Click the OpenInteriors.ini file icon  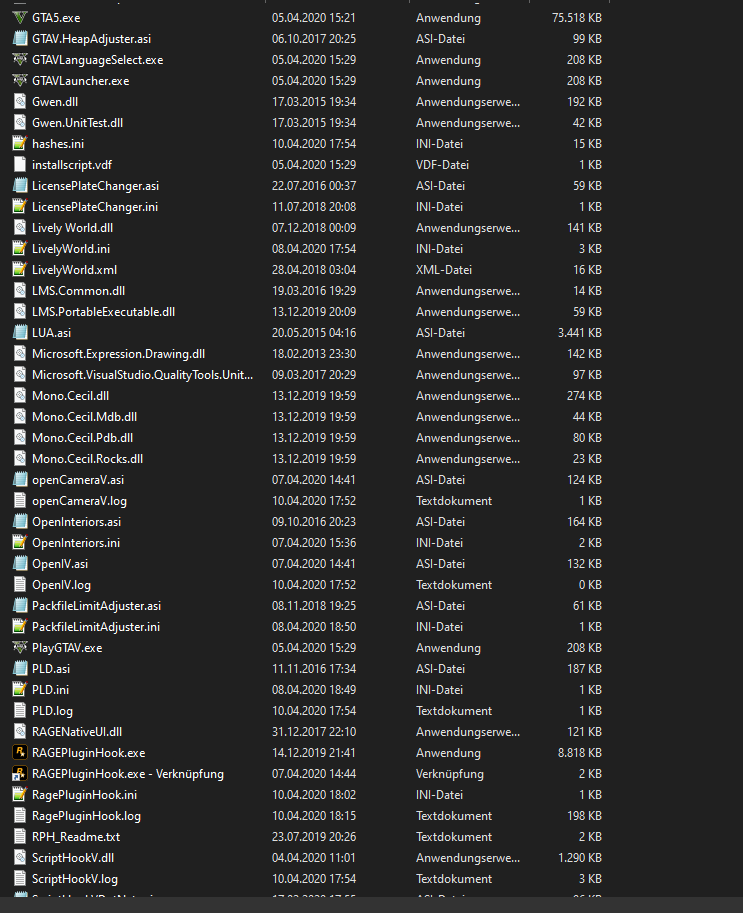(x=20, y=543)
